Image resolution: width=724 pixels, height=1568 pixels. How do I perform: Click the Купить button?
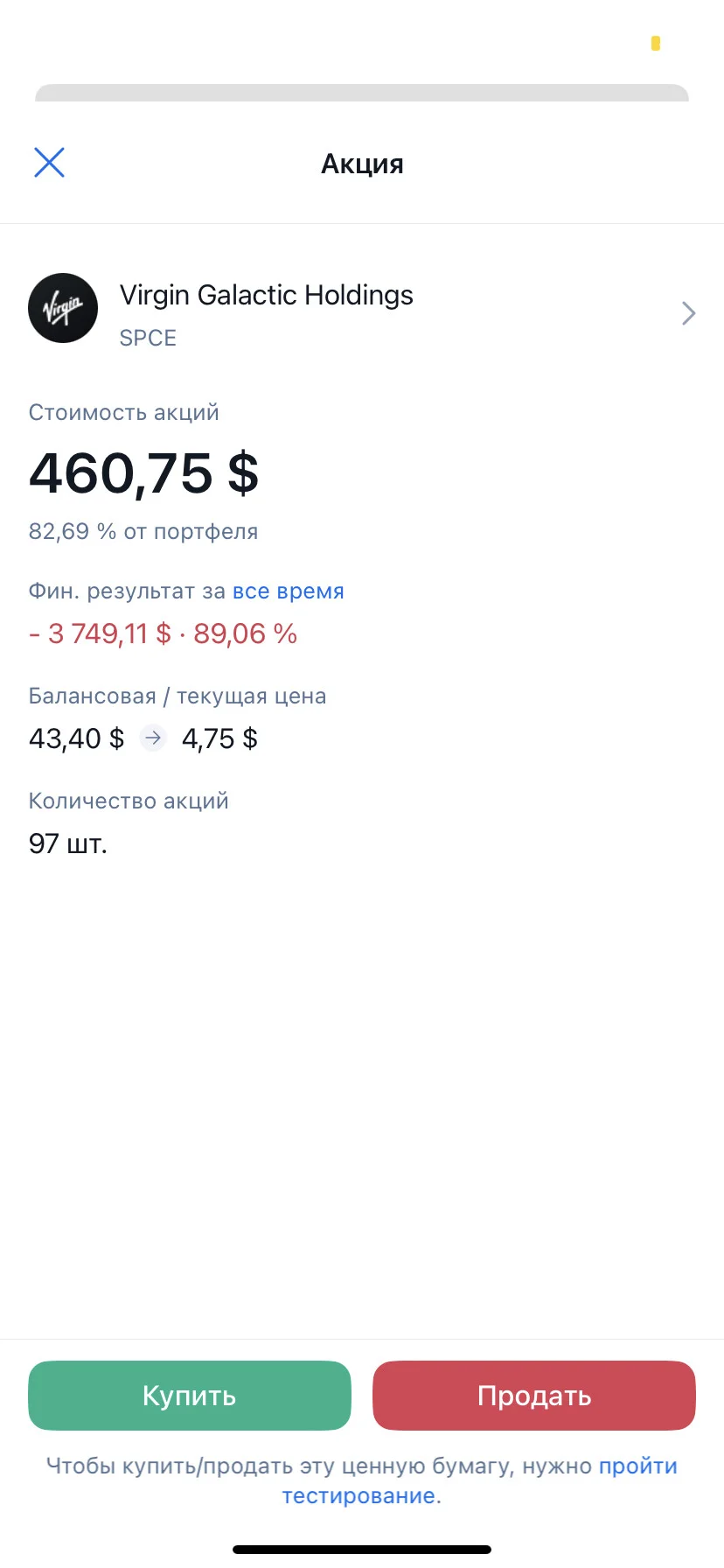coord(190,1396)
